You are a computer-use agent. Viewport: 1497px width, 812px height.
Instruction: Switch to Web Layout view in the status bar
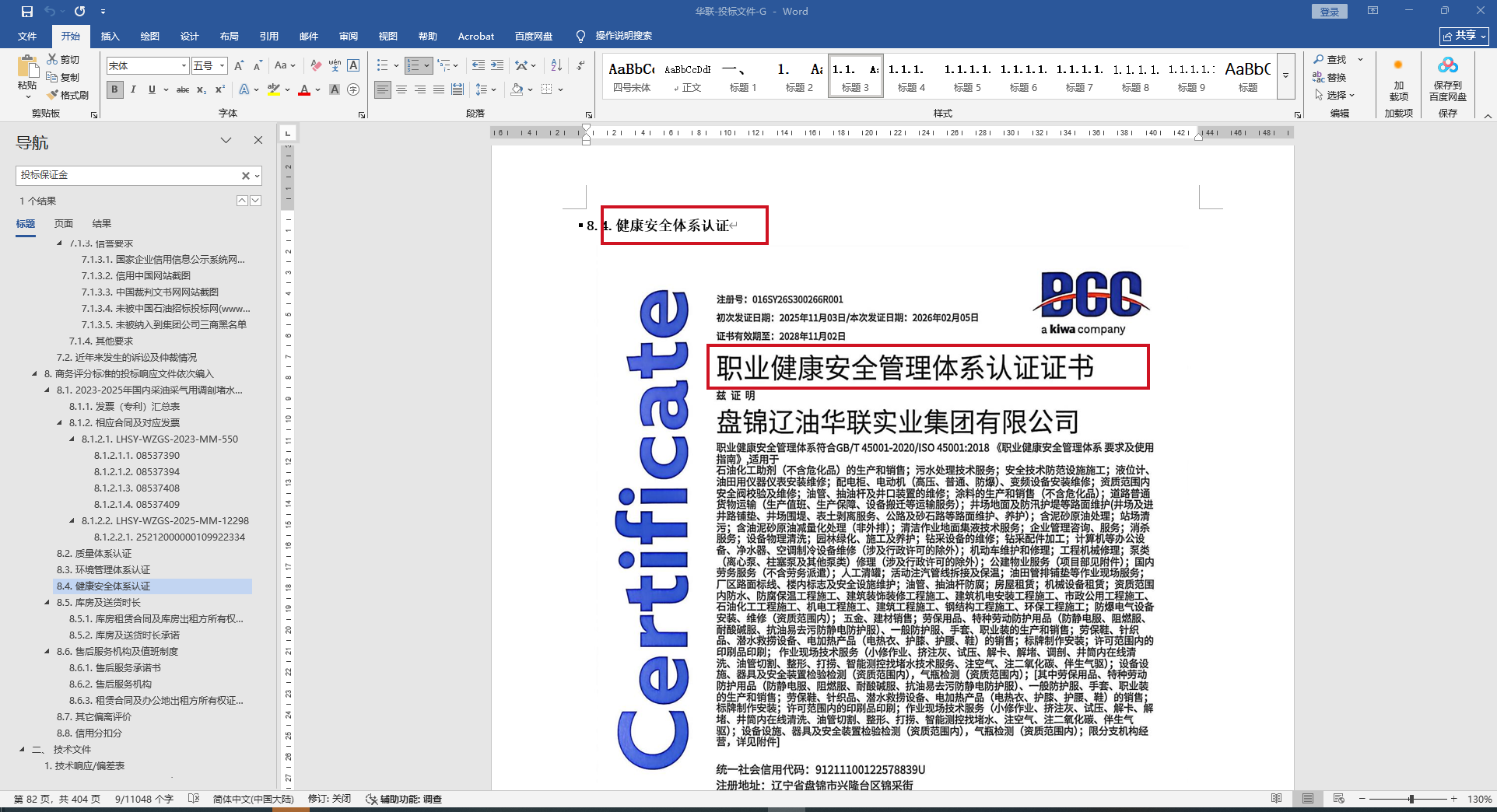pos(1338,799)
